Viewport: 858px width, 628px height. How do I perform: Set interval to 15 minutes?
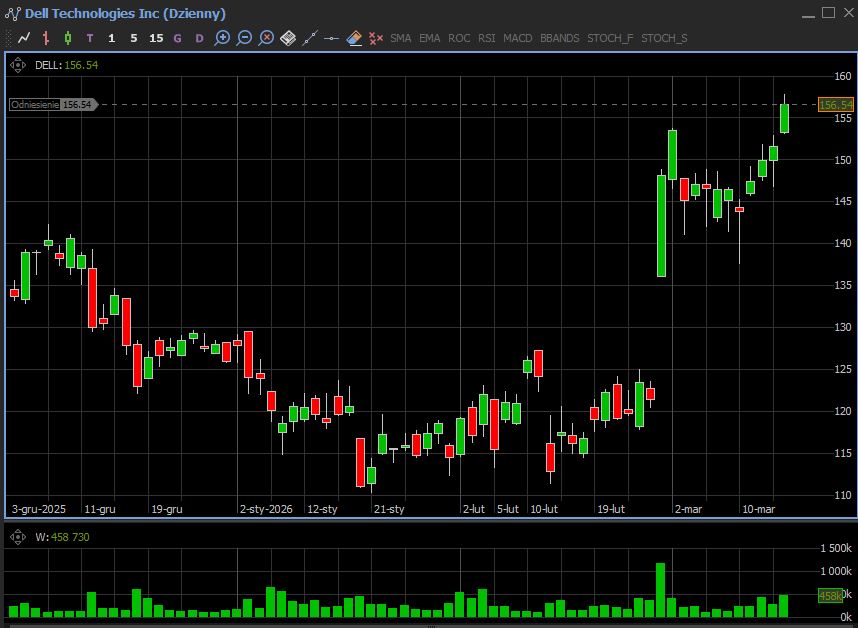coord(155,38)
